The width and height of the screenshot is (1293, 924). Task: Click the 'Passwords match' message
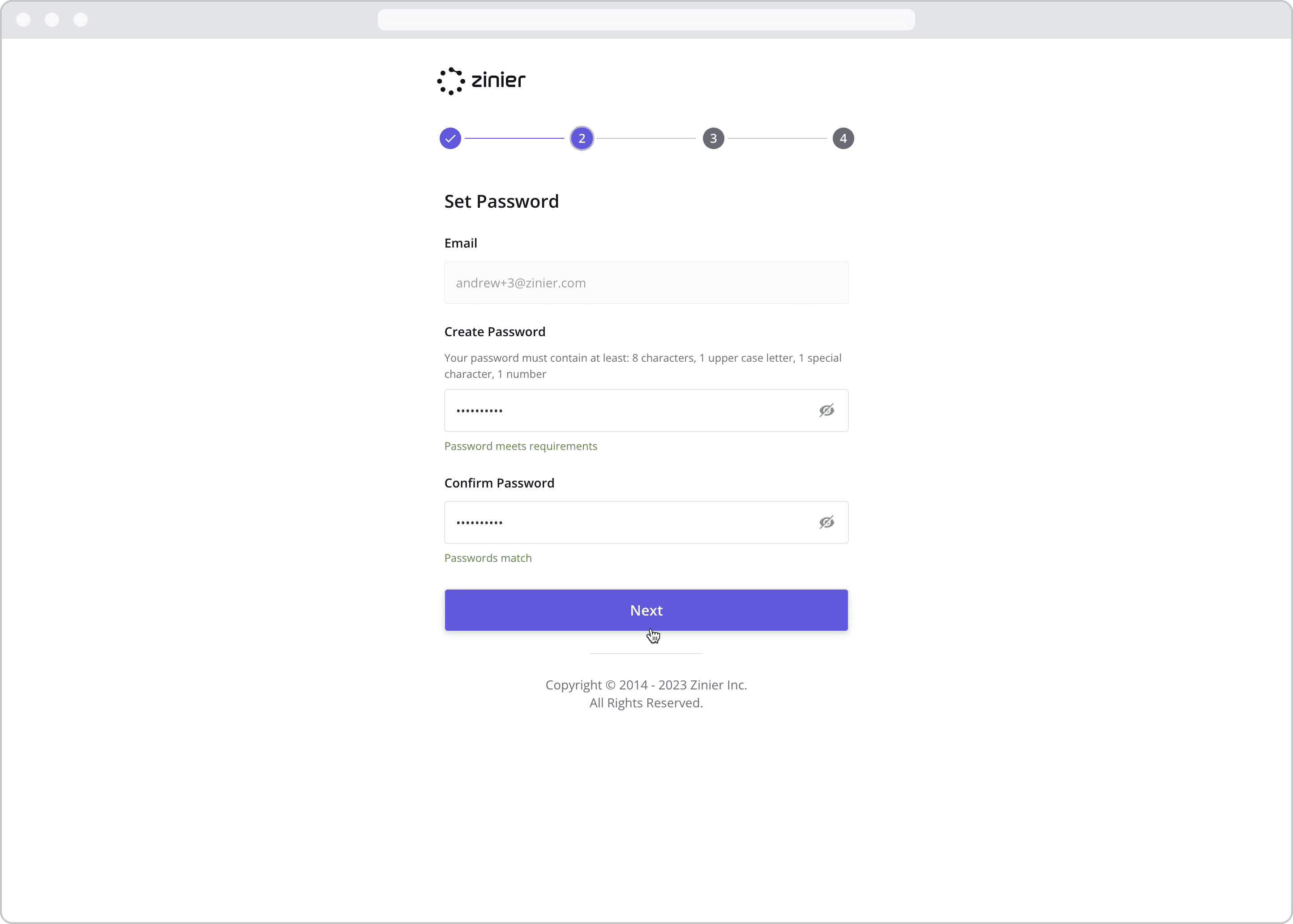point(488,558)
